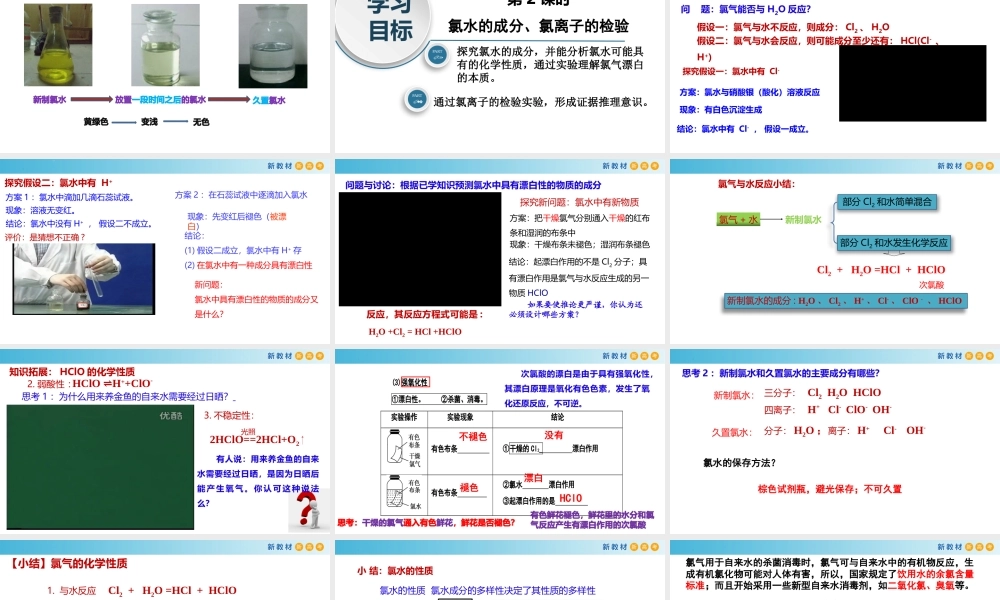Click the label 黄绿色 under the flask photo

coord(96,122)
